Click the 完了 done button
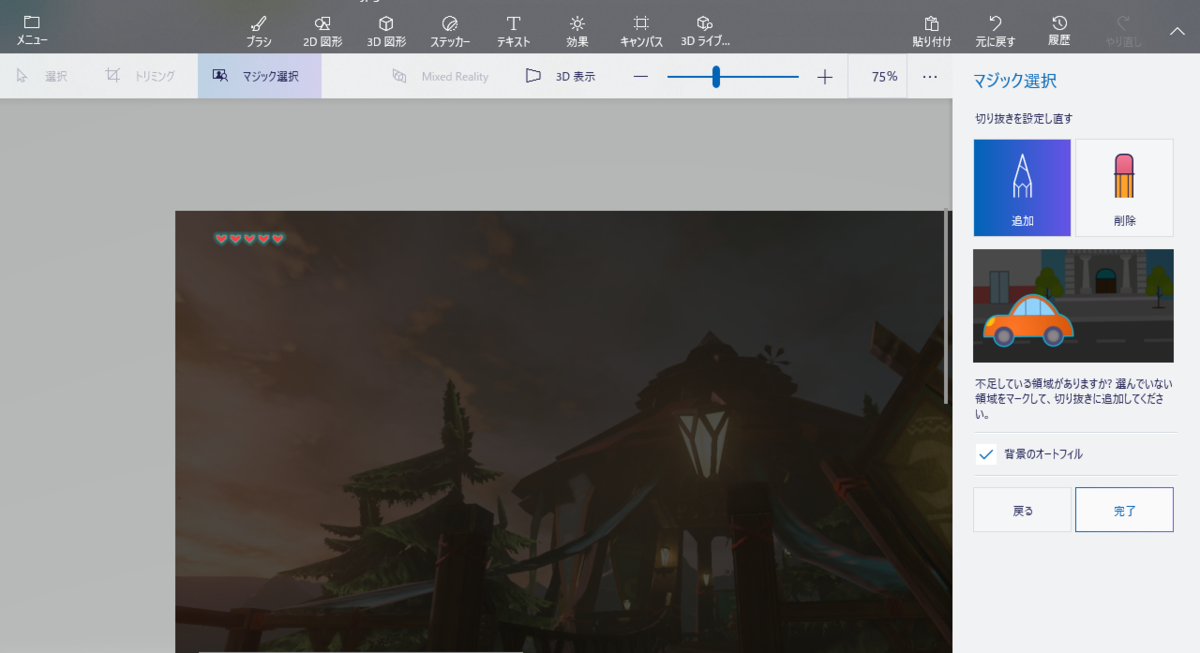Image resolution: width=1200 pixels, height=653 pixels. pyautogui.click(x=1124, y=510)
